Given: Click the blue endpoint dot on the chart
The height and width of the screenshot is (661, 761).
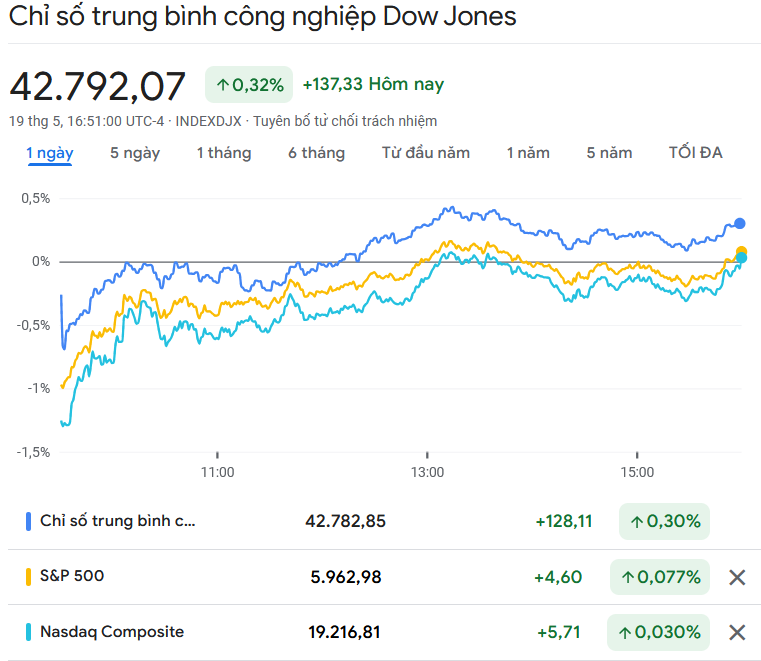Looking at the screenshot, I should (740, 223).
